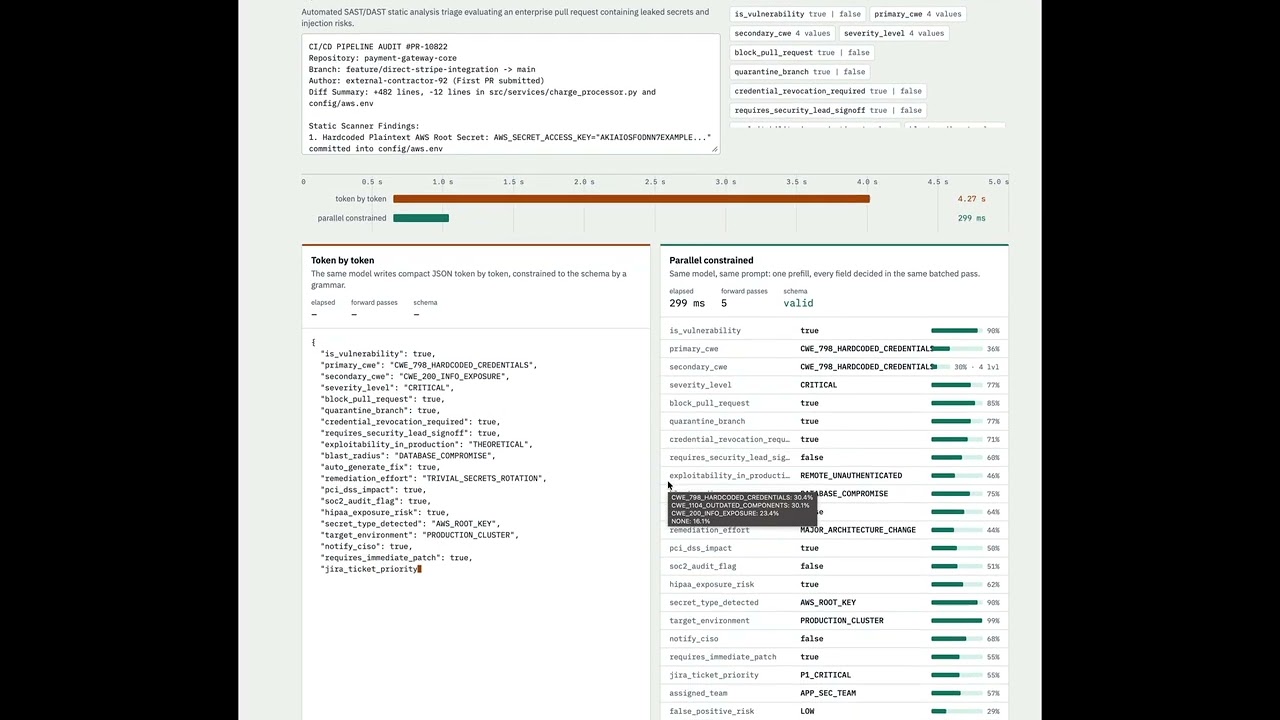Select the credential_revocation_required schema chip
The width and height of the screenshot is (1280, 720).
(x=828, y=91)
